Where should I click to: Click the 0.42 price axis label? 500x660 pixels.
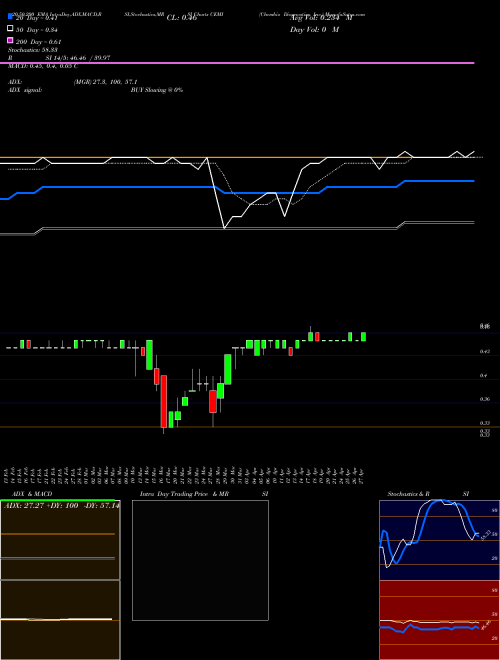484,351
